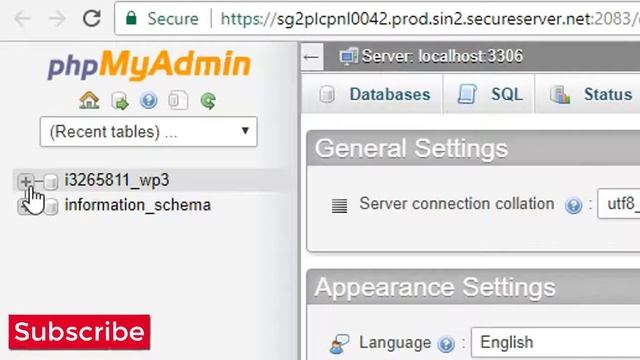The image size is (640, 360).
Task: Click the Language person icon
Action: tap(339, 344)
